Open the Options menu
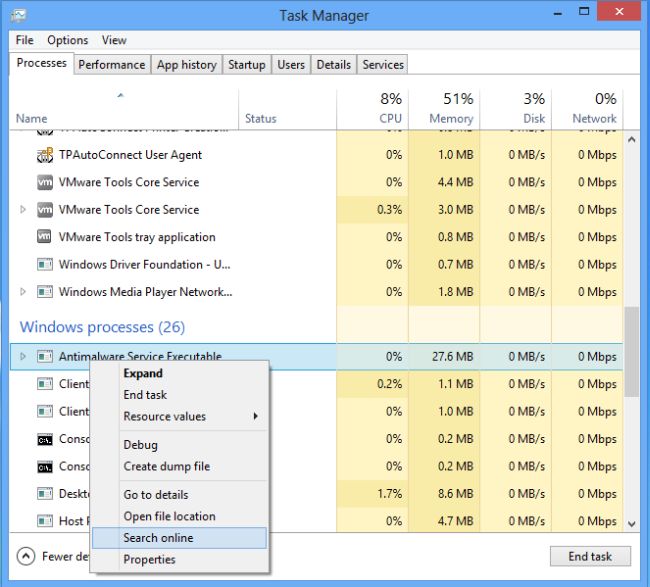650x587 pixels. pos(68,40)
